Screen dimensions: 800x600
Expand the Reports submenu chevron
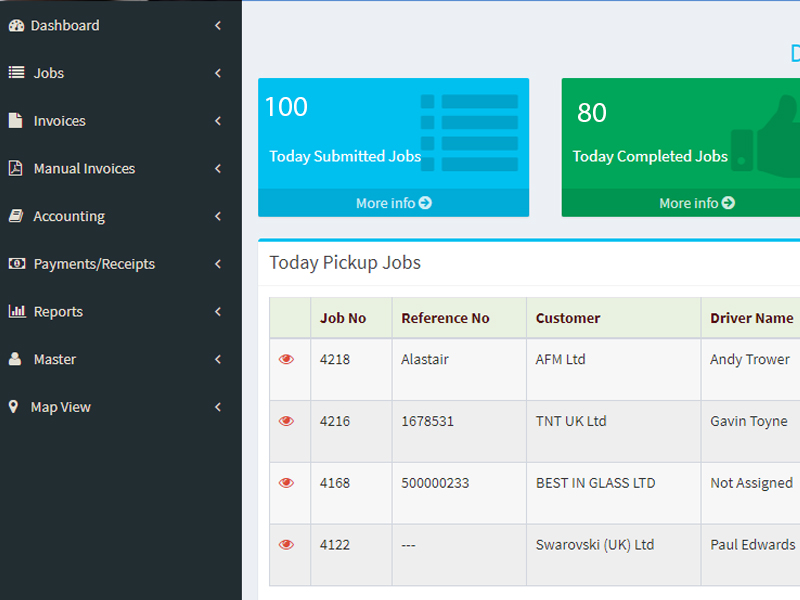(x=218, y=312)
